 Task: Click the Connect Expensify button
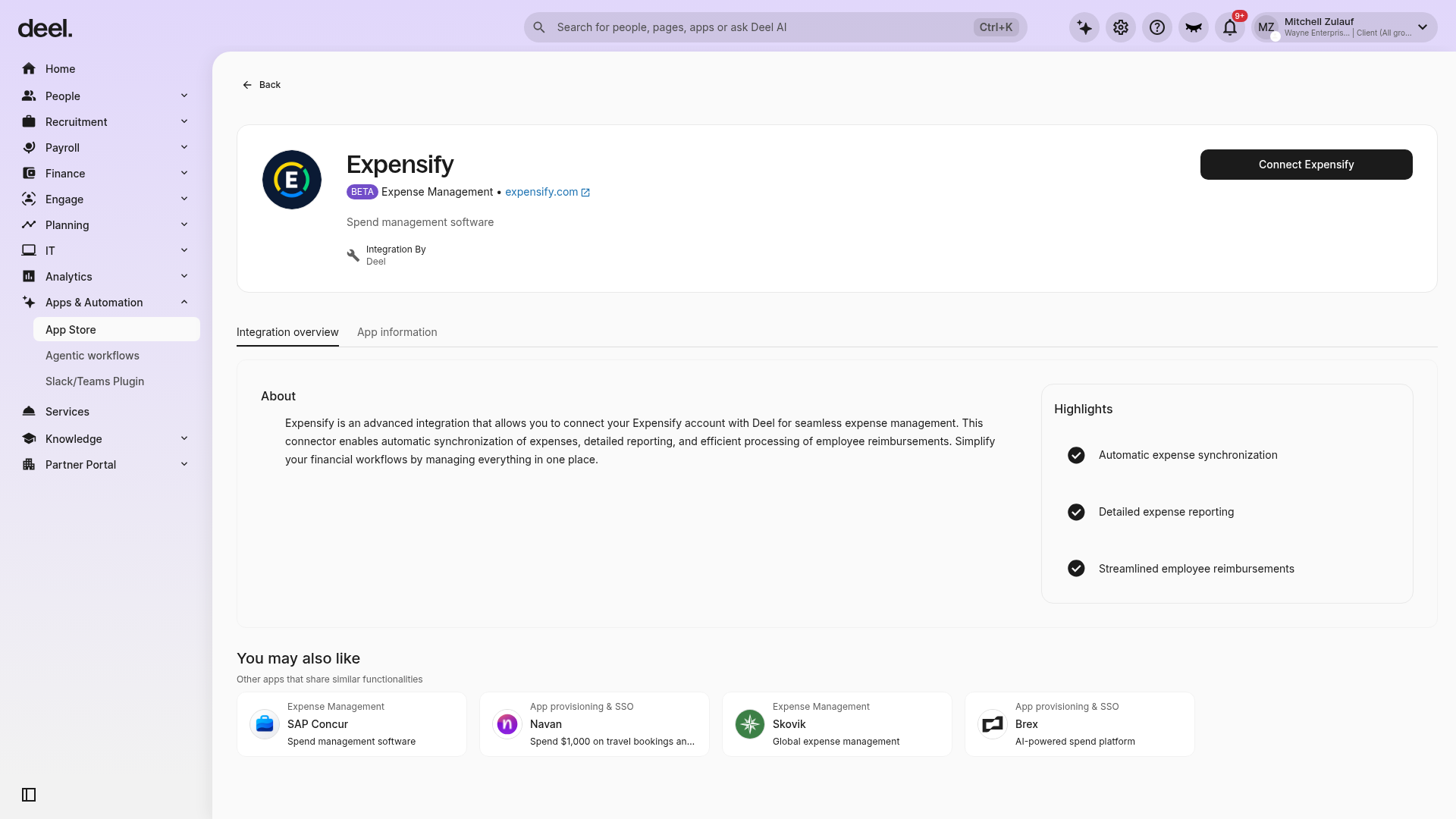(1306, 165)
